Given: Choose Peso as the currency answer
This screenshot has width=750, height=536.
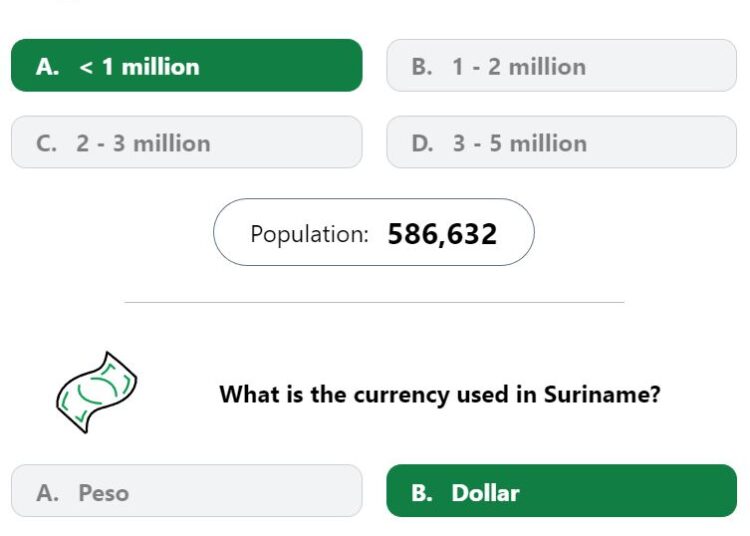Looking at the screenshot, I should coord(187,491).
